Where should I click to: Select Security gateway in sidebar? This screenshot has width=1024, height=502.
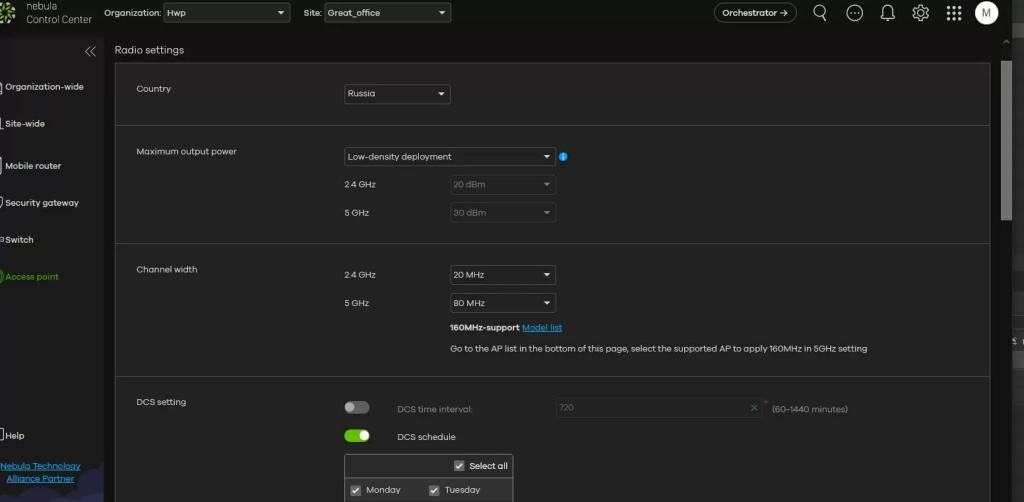point(42,203)
